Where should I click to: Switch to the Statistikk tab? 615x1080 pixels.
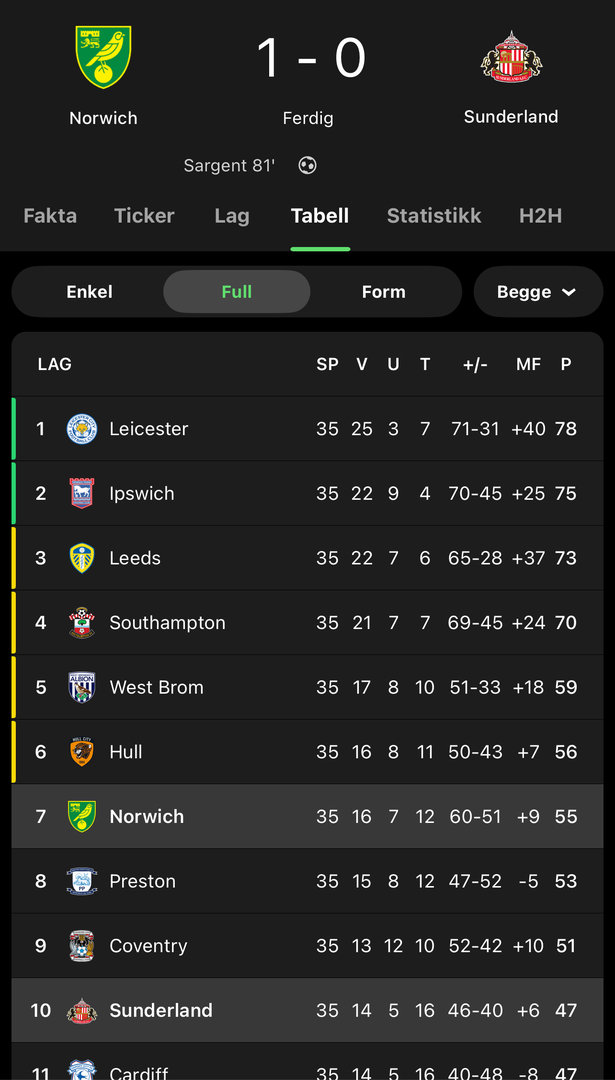coord(434,216)
